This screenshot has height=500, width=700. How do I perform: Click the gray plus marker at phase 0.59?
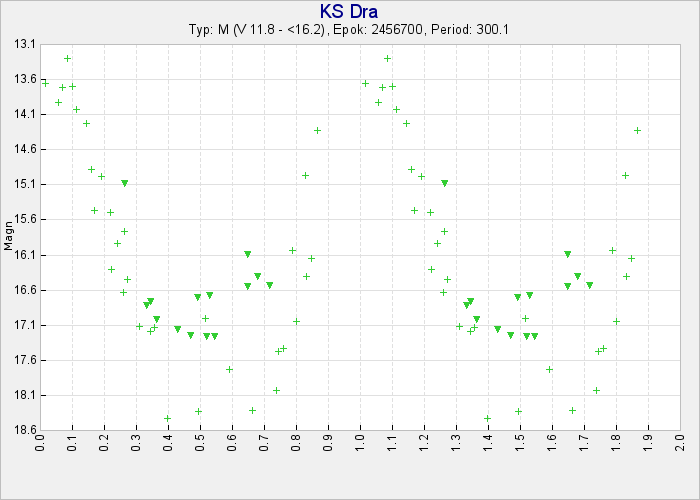coord(229,369)
